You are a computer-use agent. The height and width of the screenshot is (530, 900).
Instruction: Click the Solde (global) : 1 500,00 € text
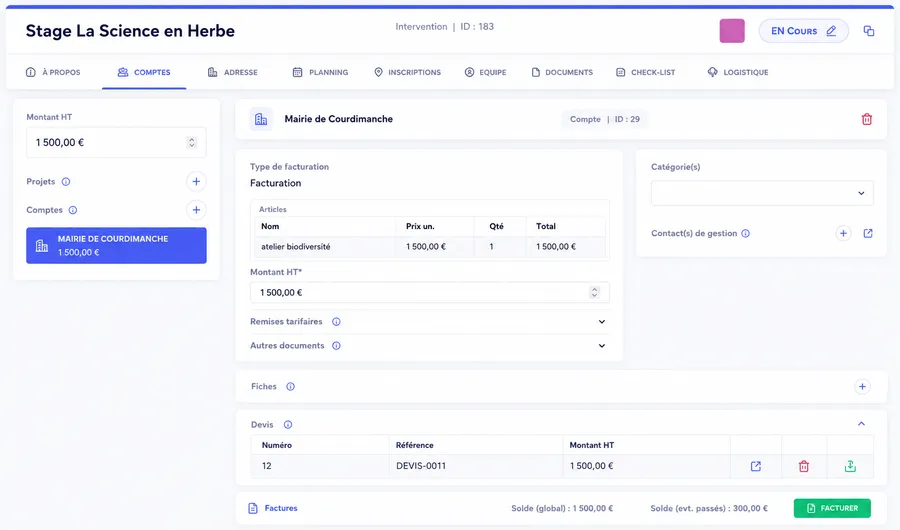click(562, 508)
